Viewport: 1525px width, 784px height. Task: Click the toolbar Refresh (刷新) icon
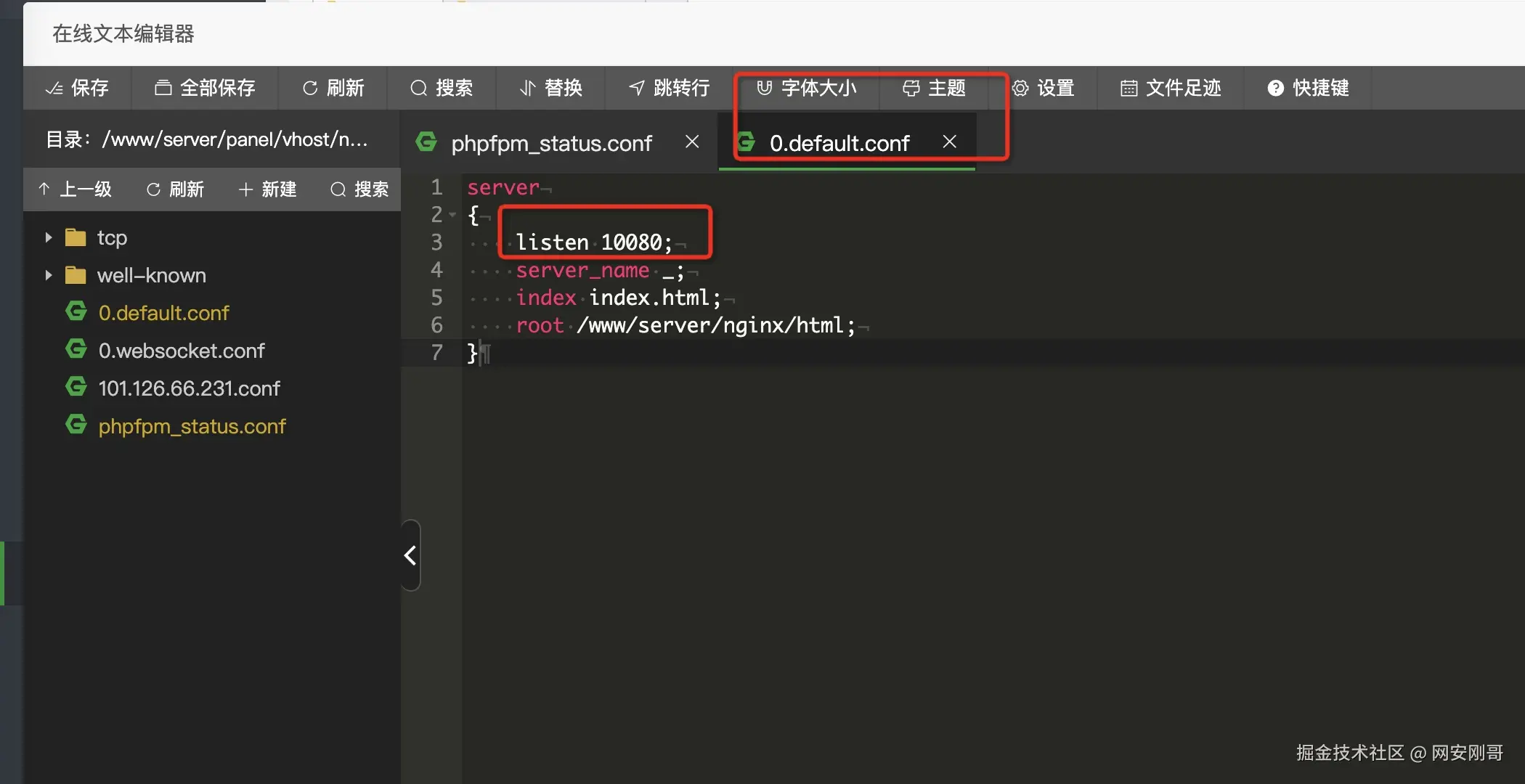click(333, 88)
